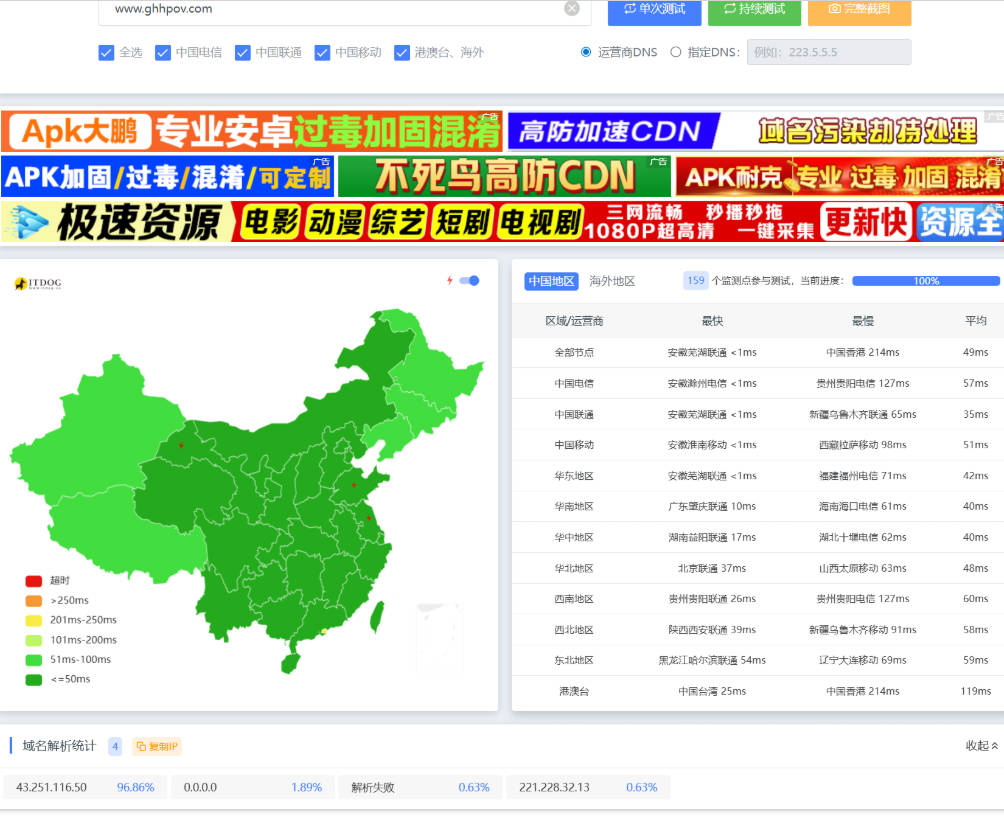This screenshot has width=1004, height=823.
Task: Click the Taiwan island on the map
Action: 377,616
